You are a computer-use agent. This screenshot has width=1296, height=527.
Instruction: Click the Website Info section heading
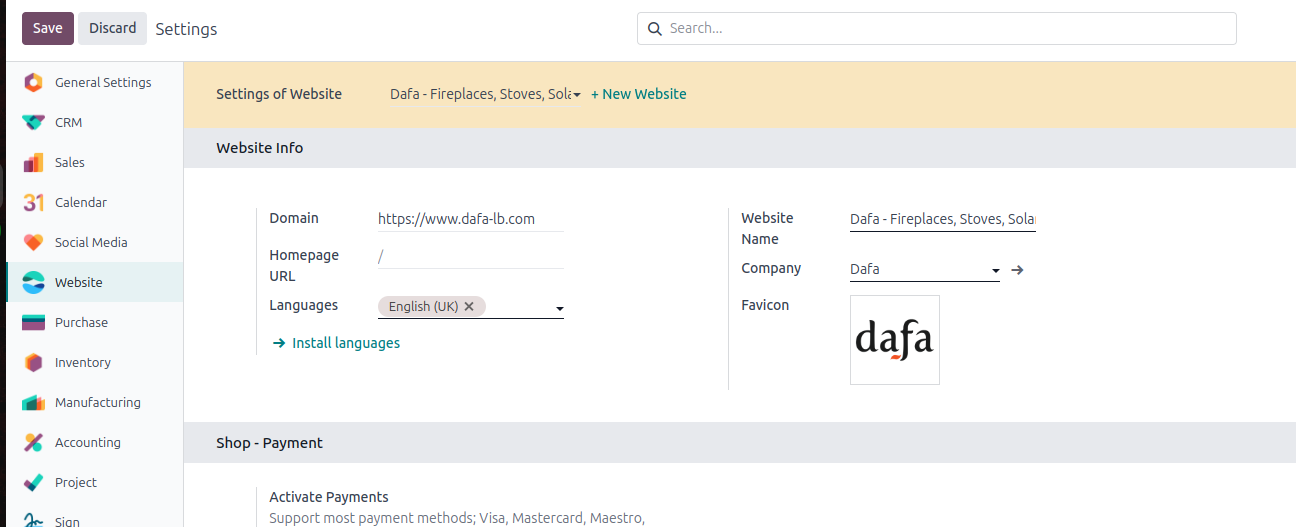260,148
